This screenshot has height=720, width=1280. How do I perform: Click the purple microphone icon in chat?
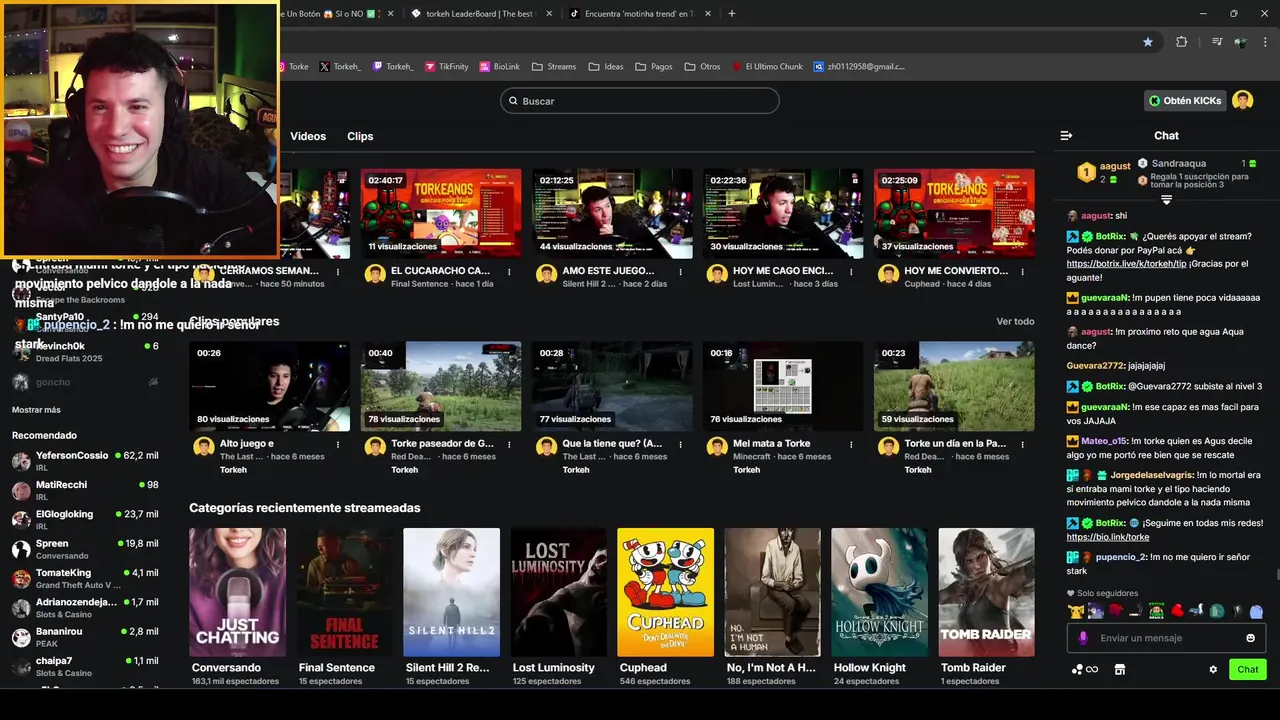pyautogui.click(x=1083, y=638)
